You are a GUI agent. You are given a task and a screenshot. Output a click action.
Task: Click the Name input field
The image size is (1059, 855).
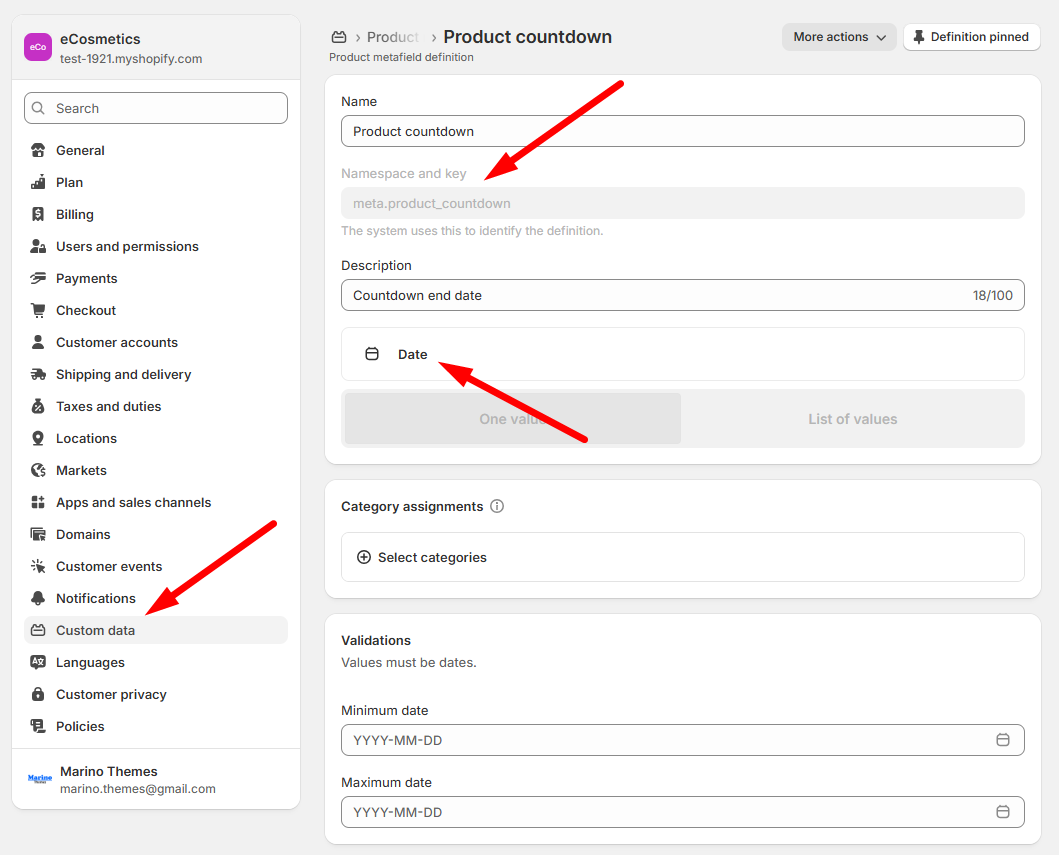point(683,131)
